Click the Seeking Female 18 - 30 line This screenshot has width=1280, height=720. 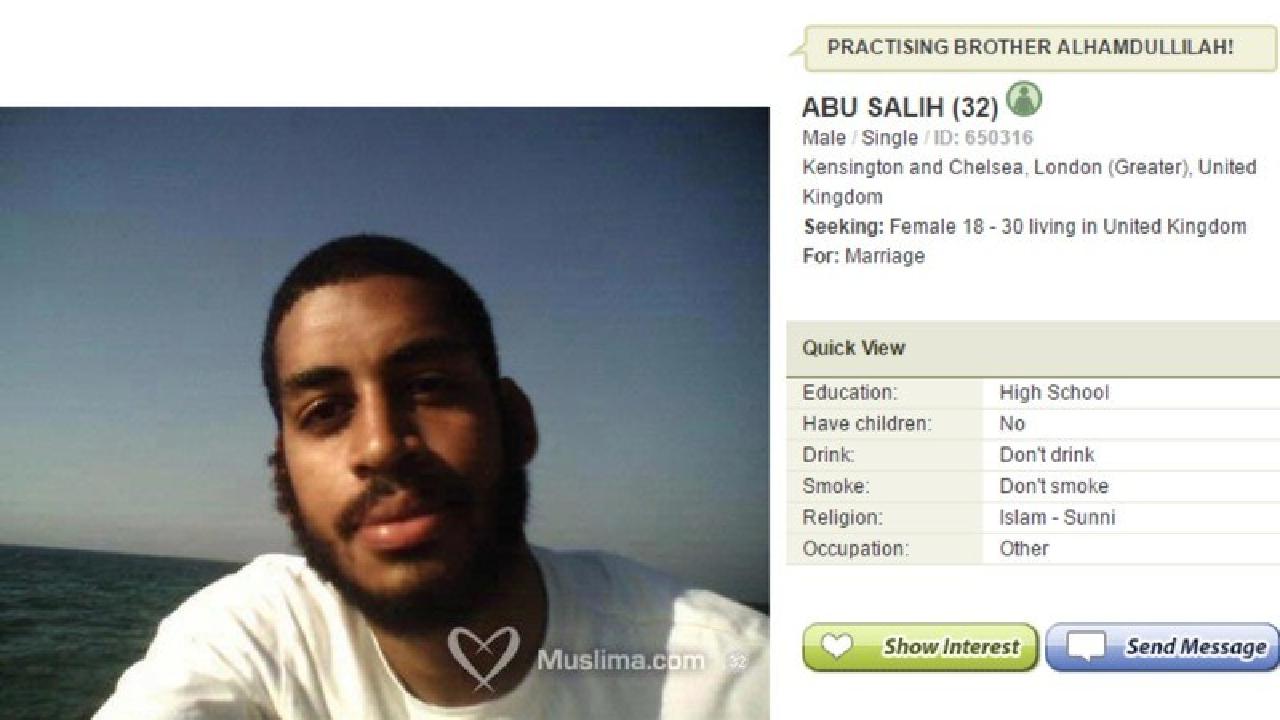click(x=1025, y=227)
